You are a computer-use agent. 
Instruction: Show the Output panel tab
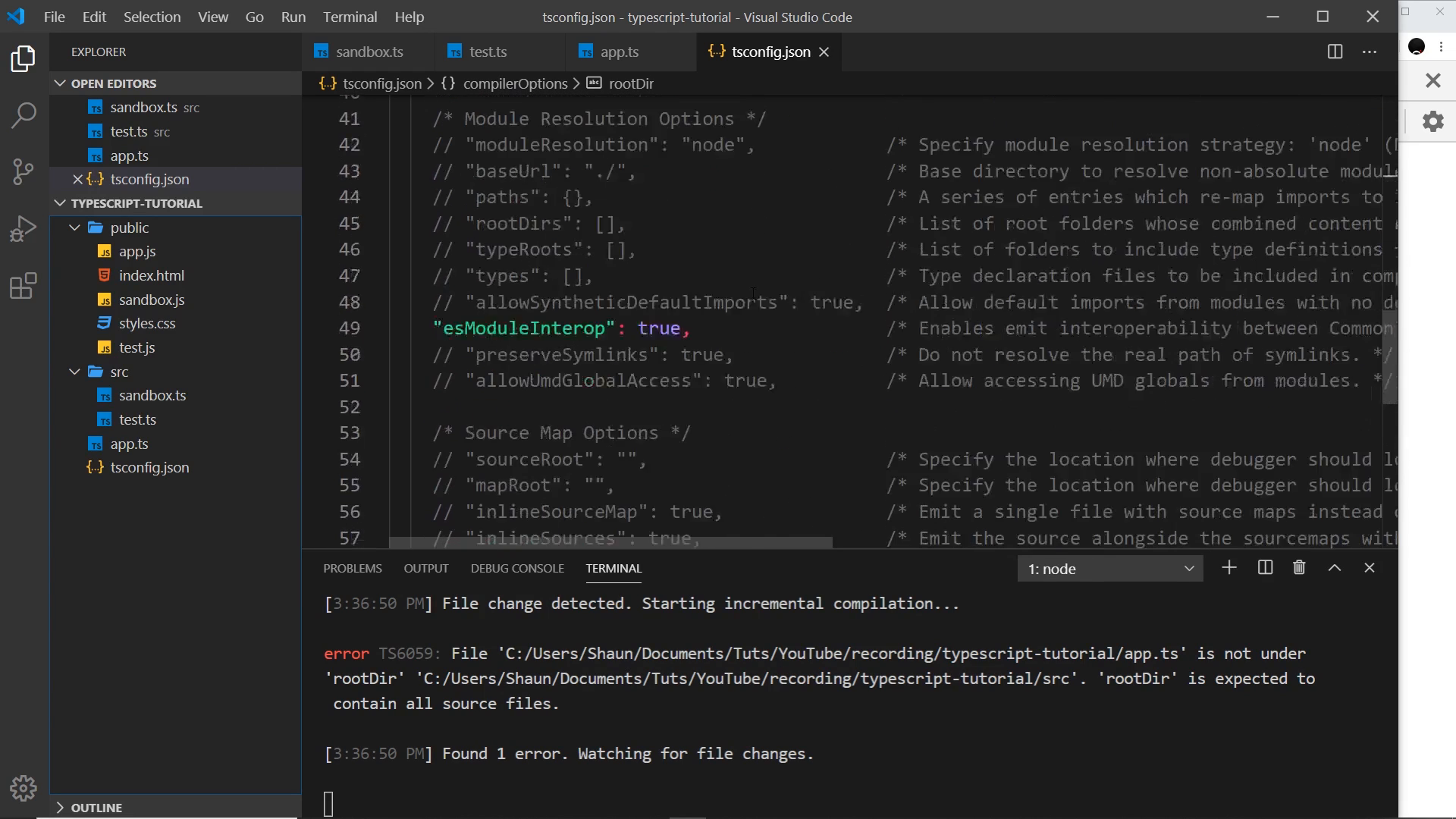(x=426, y=568)
